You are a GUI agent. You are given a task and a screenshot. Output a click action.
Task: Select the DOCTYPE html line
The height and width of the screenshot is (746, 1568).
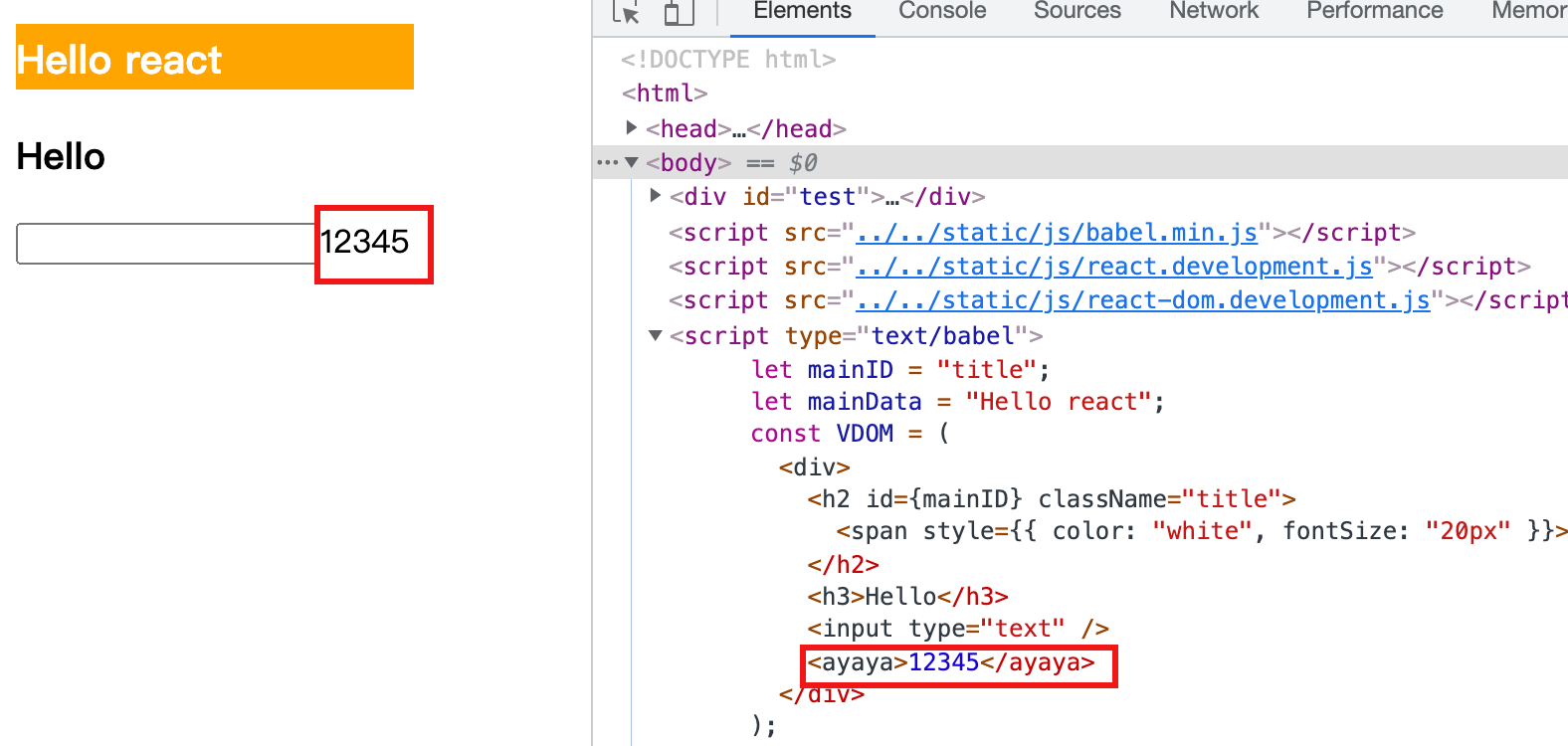[x=728, y=59]
